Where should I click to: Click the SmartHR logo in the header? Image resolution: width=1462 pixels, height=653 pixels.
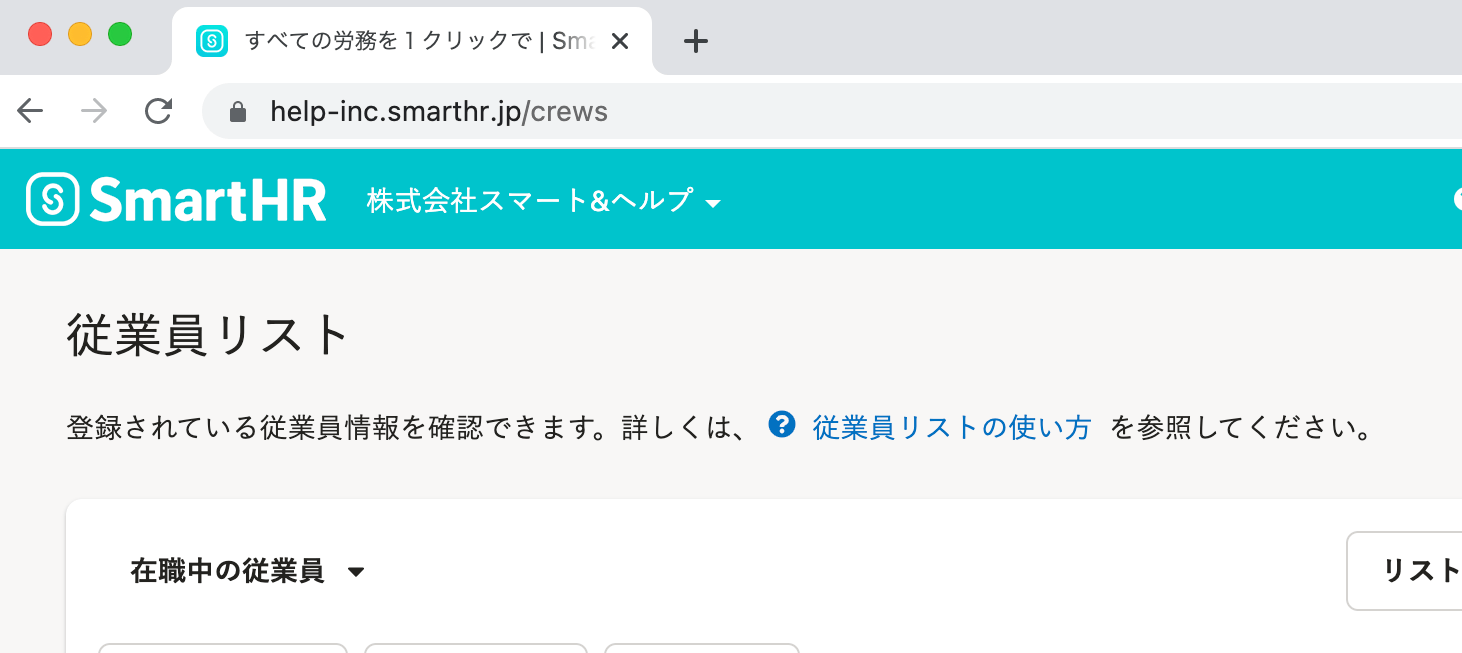[x=177, y=200]
